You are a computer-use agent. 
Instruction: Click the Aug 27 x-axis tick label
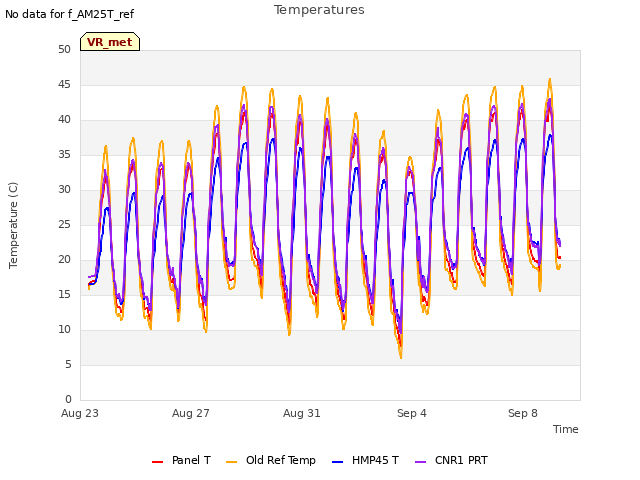pyautogui.click(x=191, y=413)
